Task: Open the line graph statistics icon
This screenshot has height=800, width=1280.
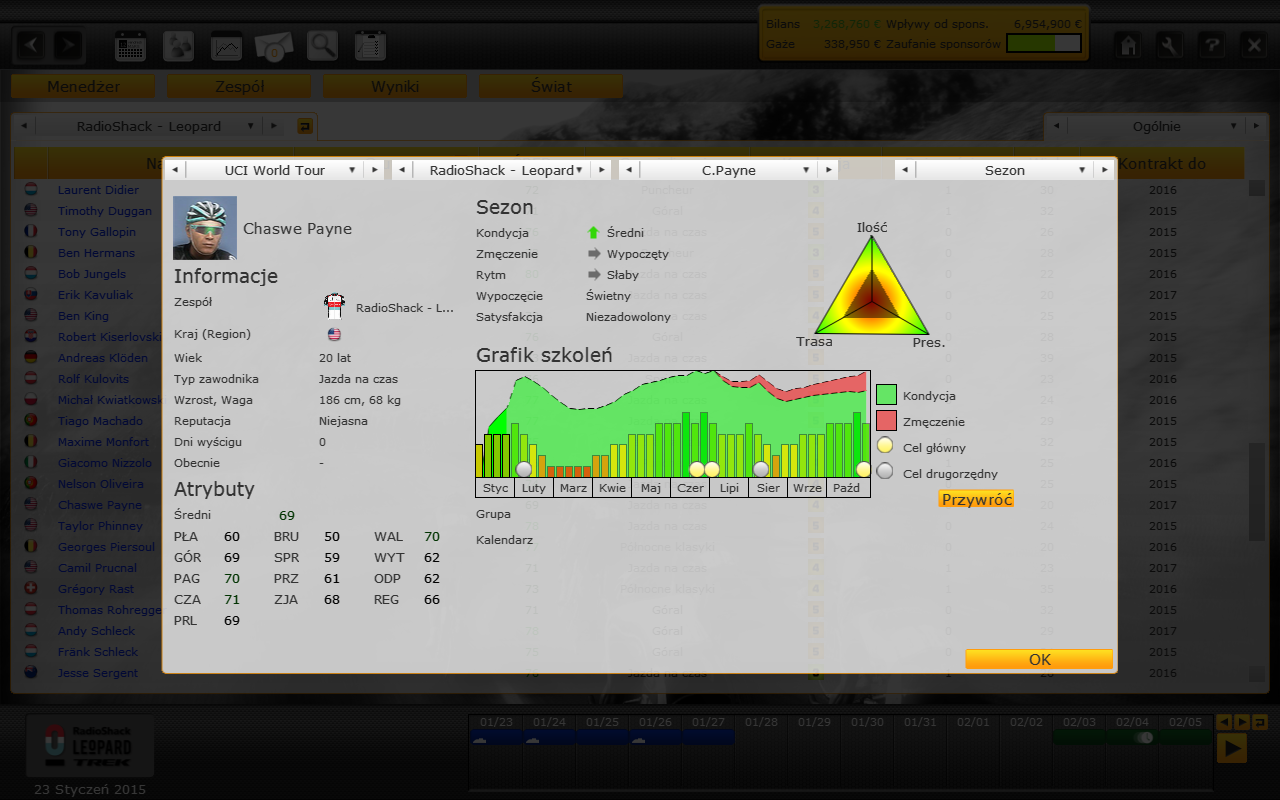Action: point(226,46)
